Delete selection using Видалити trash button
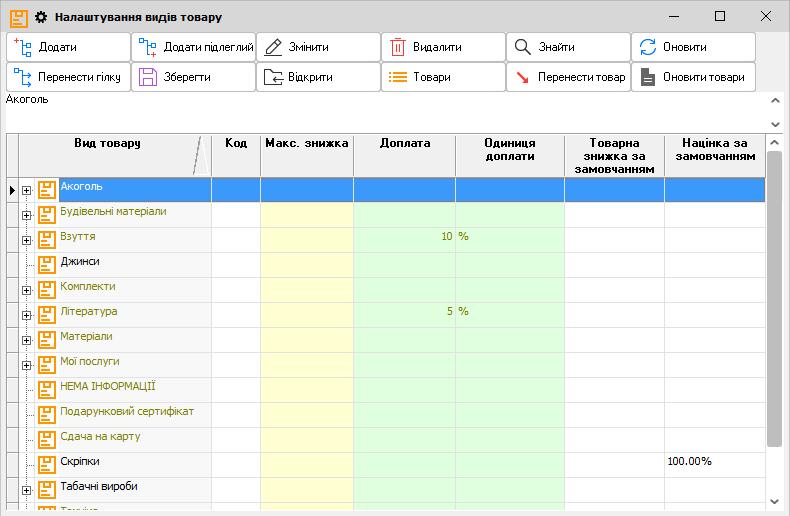This screenshot has width=790, height=516. coord(442,47)
